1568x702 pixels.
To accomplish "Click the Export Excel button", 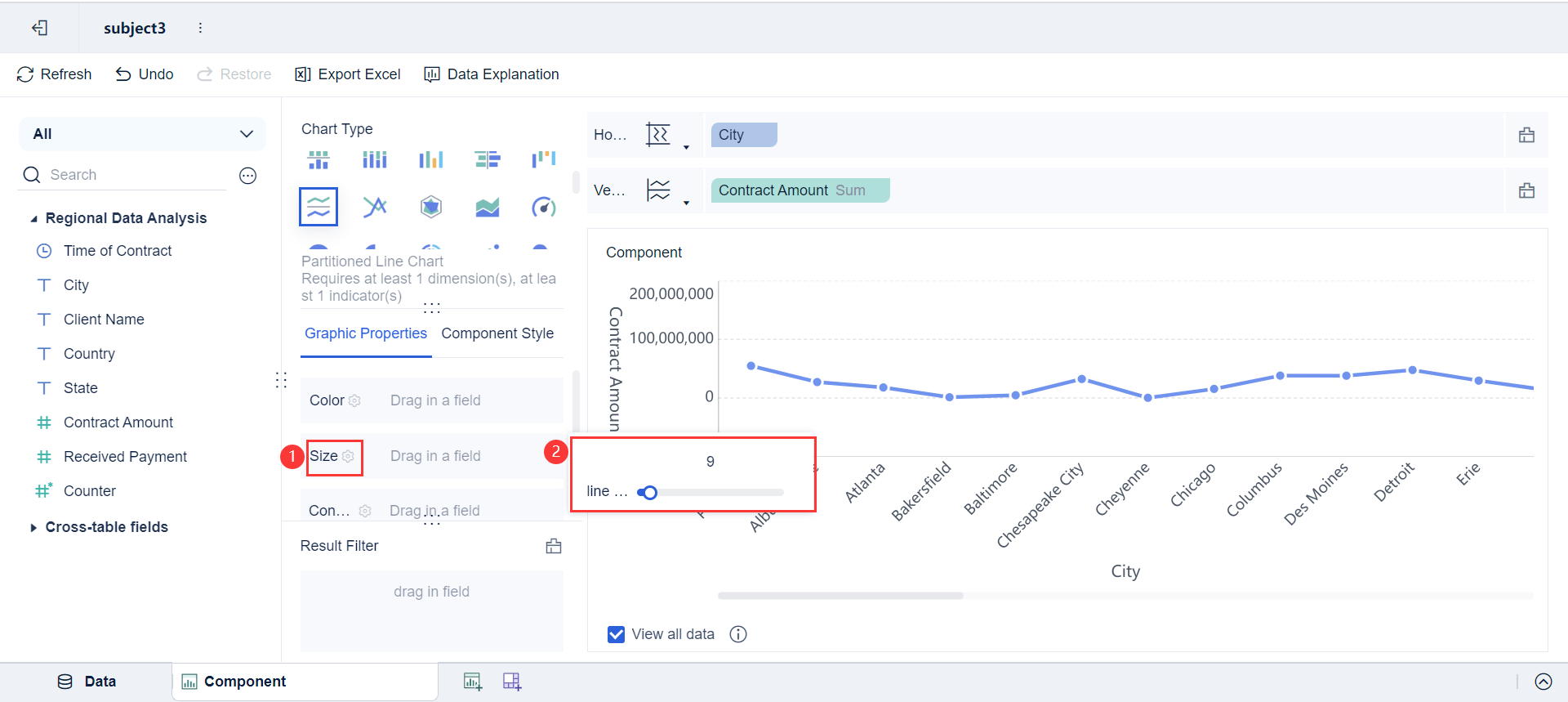I will click(x=348, y=74).
